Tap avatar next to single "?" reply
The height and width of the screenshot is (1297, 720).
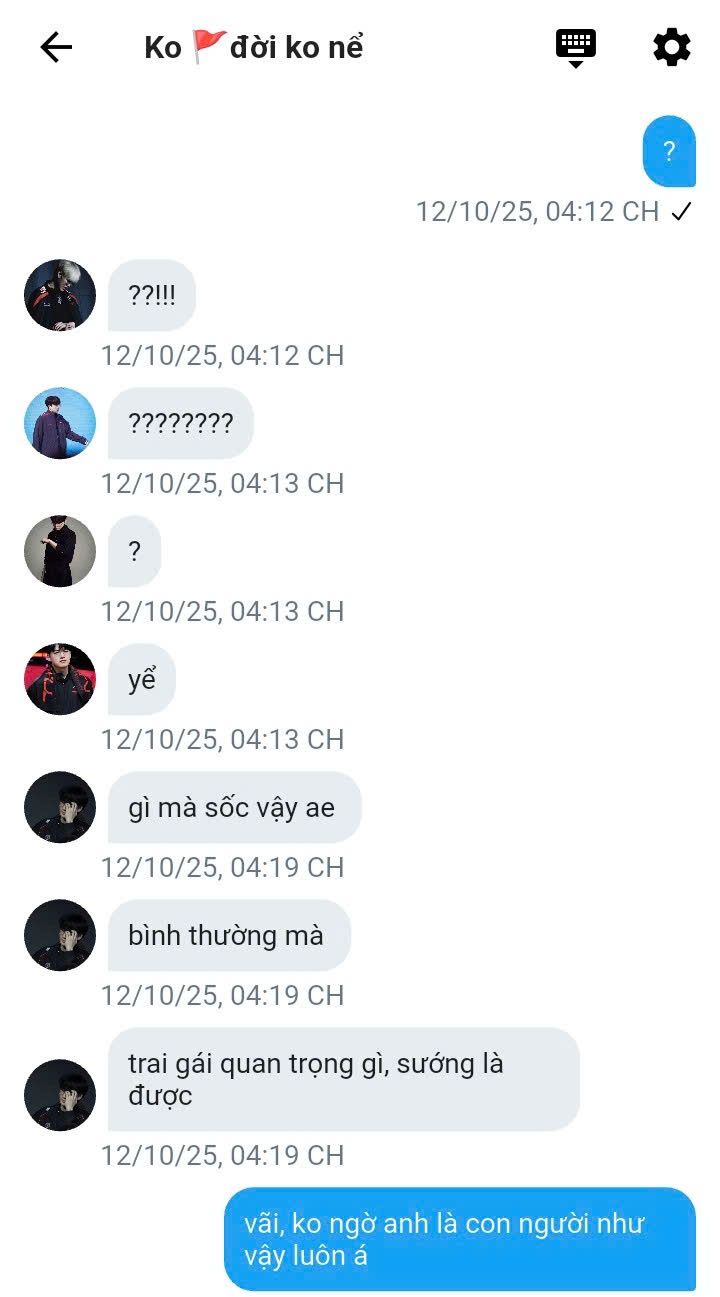[x=60, y=551]
